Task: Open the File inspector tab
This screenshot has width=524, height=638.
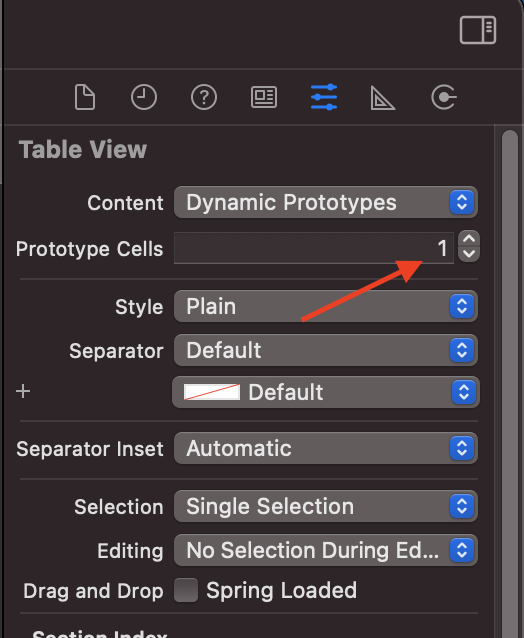Action: [85, 97]
